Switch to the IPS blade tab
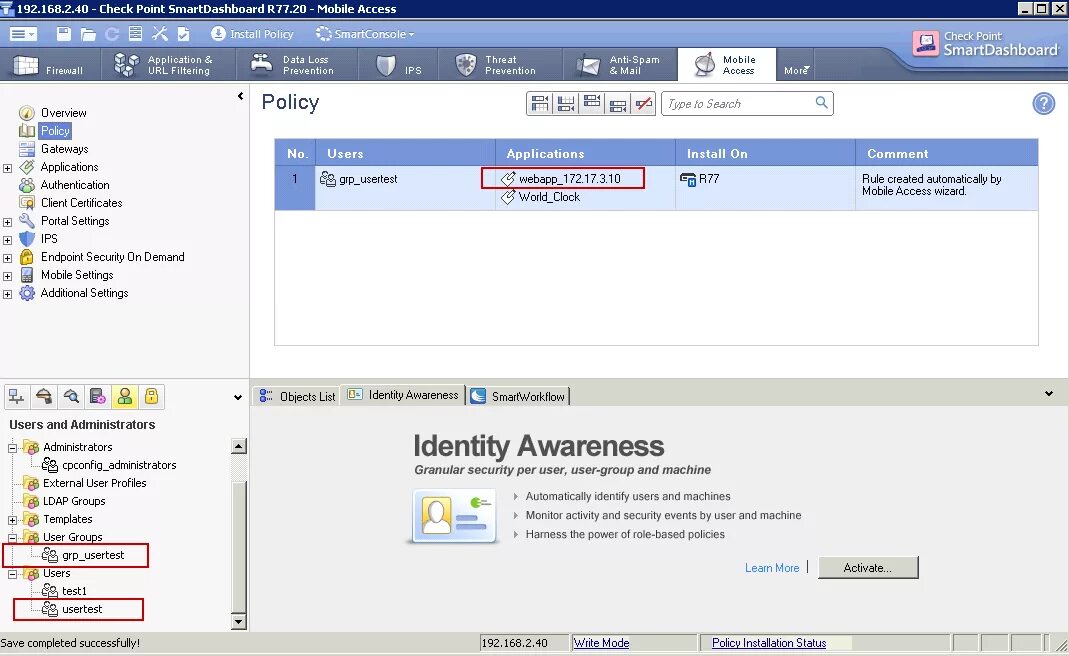 [397, 65]
